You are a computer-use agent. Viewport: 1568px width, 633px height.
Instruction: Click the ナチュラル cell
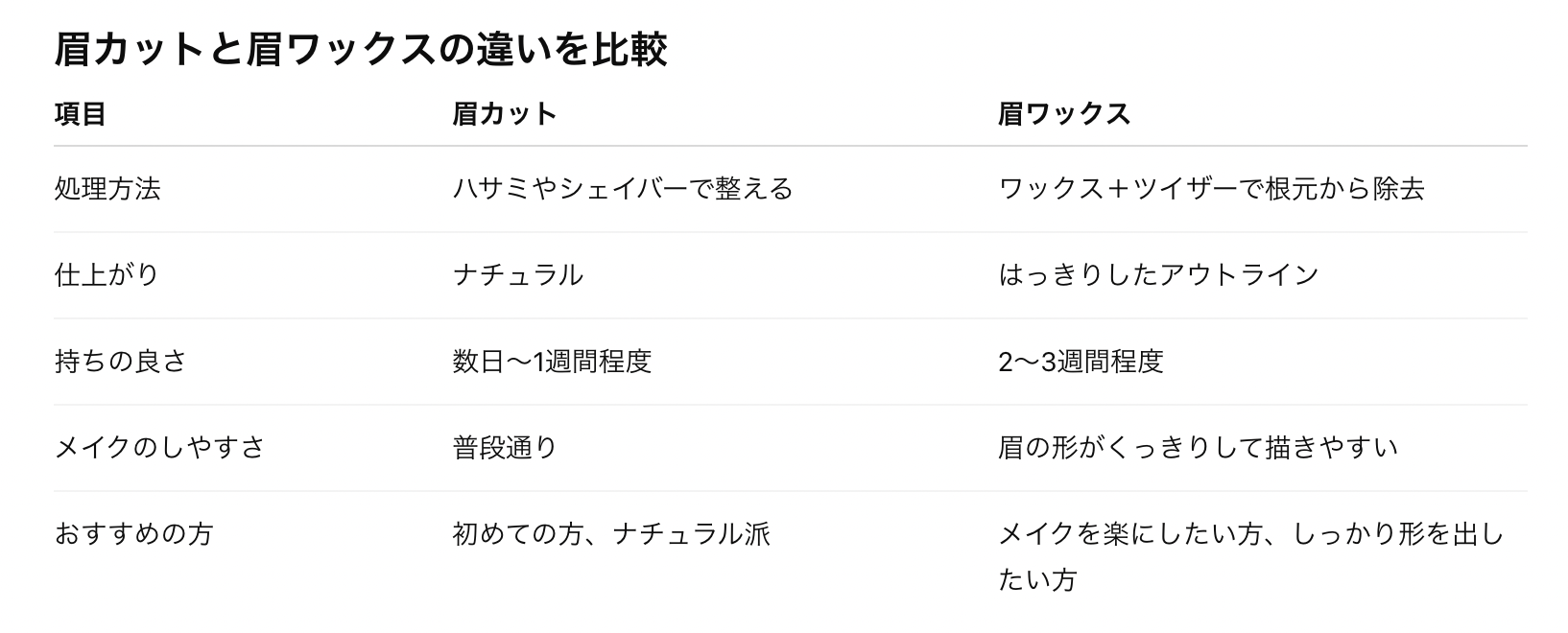pyautogui.click(x=518, y=274)
